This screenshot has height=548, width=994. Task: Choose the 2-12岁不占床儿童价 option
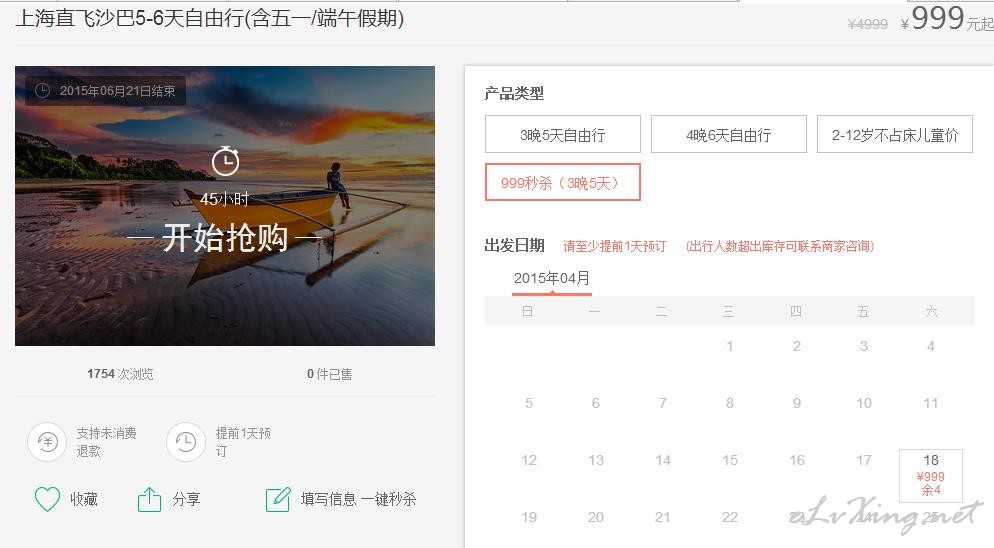click(x=895, y=134)
